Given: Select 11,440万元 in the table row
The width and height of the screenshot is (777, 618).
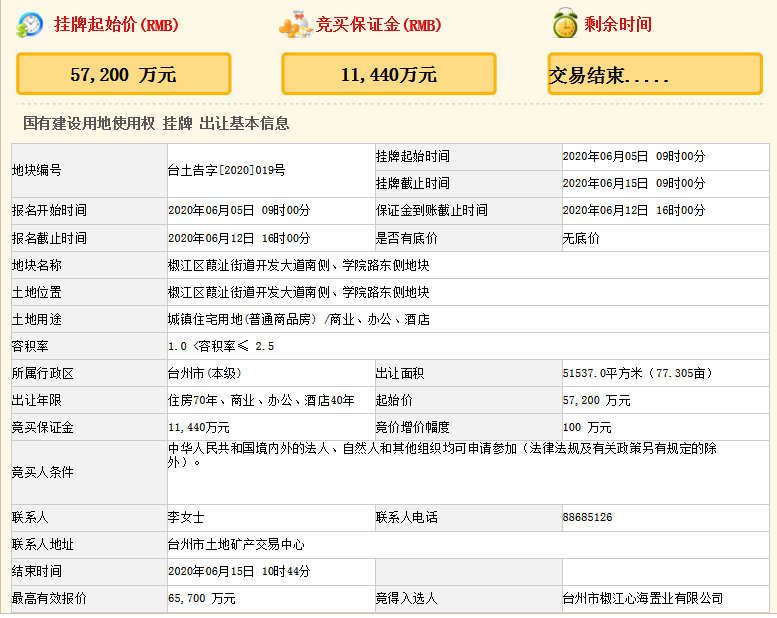Looking at the screenshot, I should click(x=199, y=428).
